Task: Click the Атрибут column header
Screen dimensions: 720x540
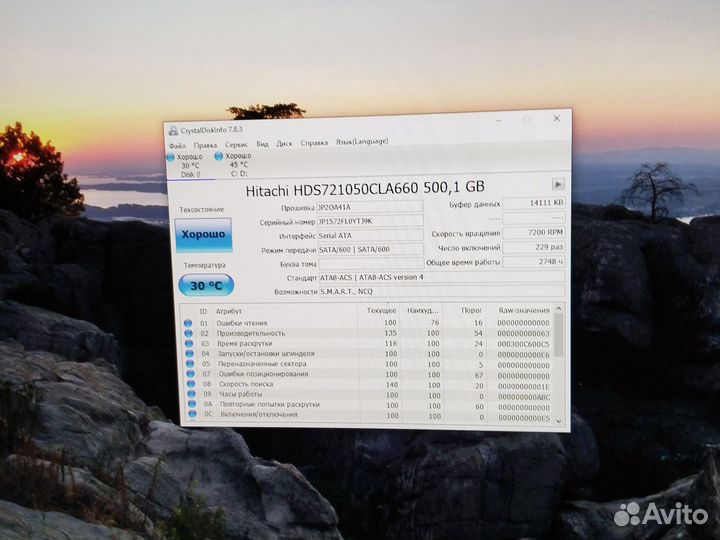Action: (x=228, y=311)
